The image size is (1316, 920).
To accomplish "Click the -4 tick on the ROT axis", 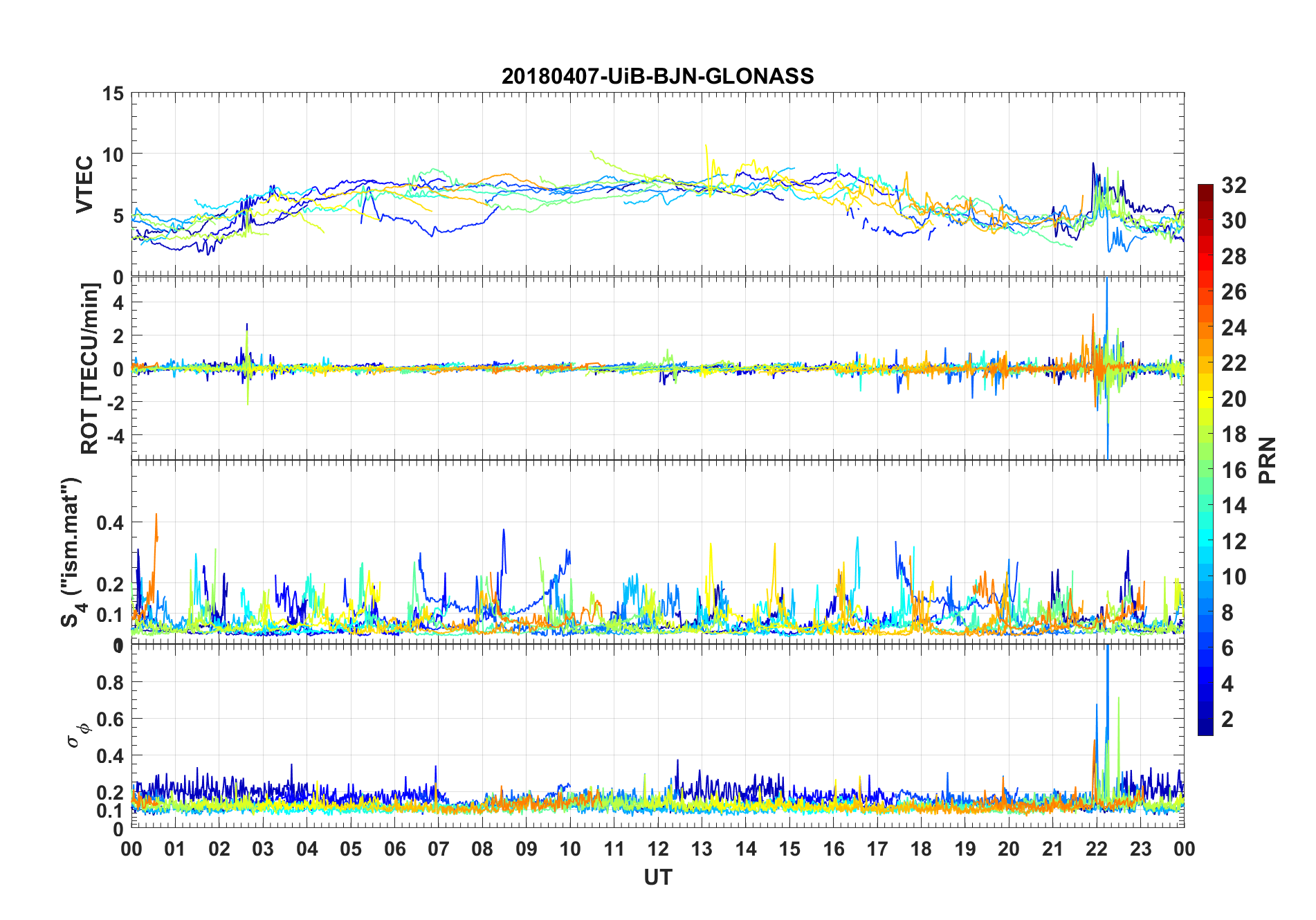I will tap(115, 436).
